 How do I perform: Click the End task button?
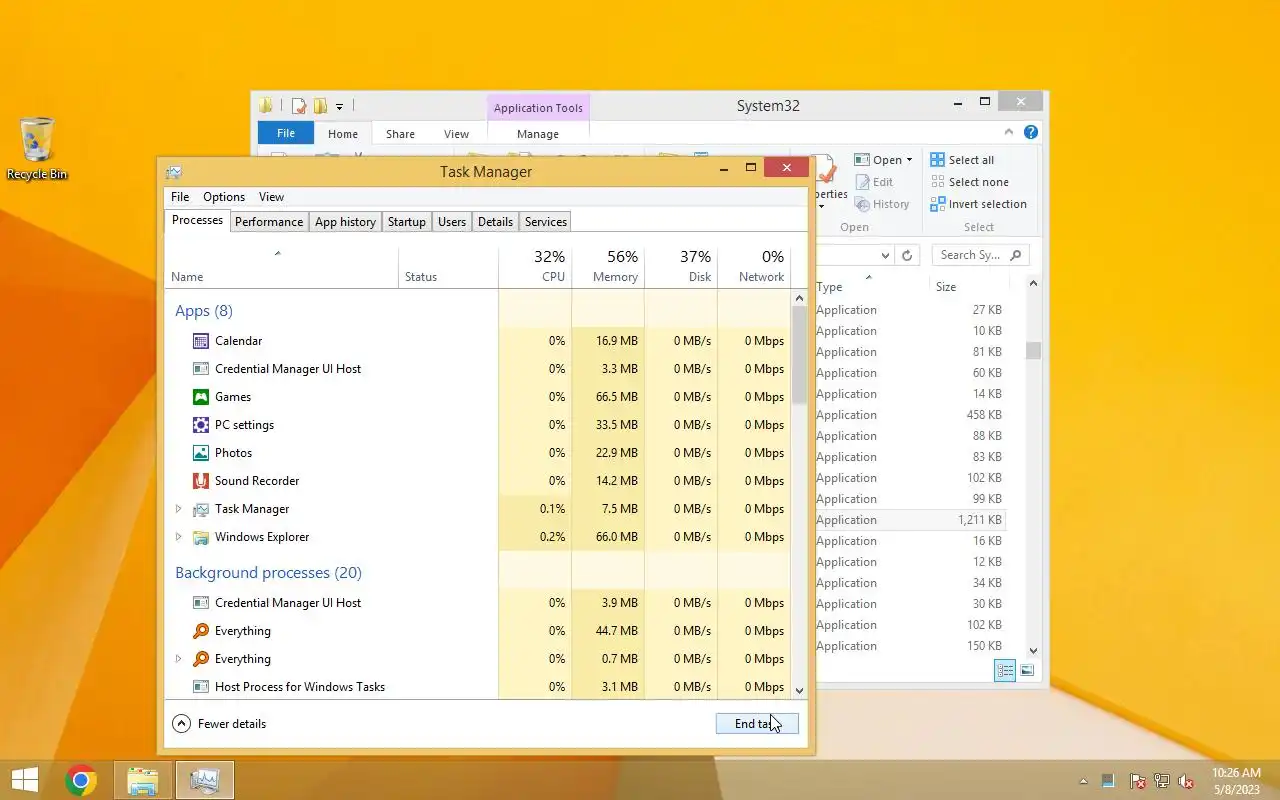click(x=757, y=723)
